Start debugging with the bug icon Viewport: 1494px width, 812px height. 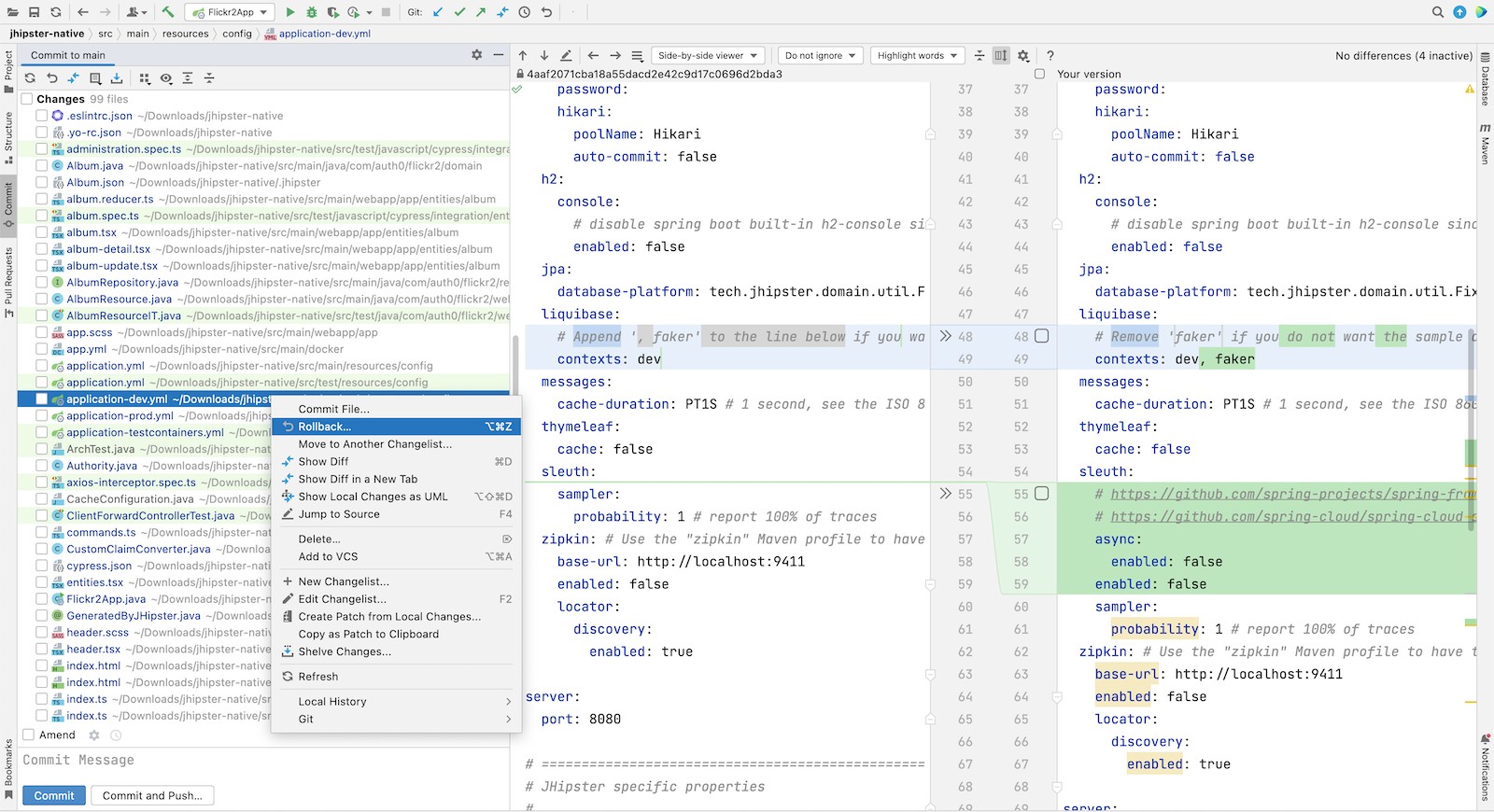[312, 12]
